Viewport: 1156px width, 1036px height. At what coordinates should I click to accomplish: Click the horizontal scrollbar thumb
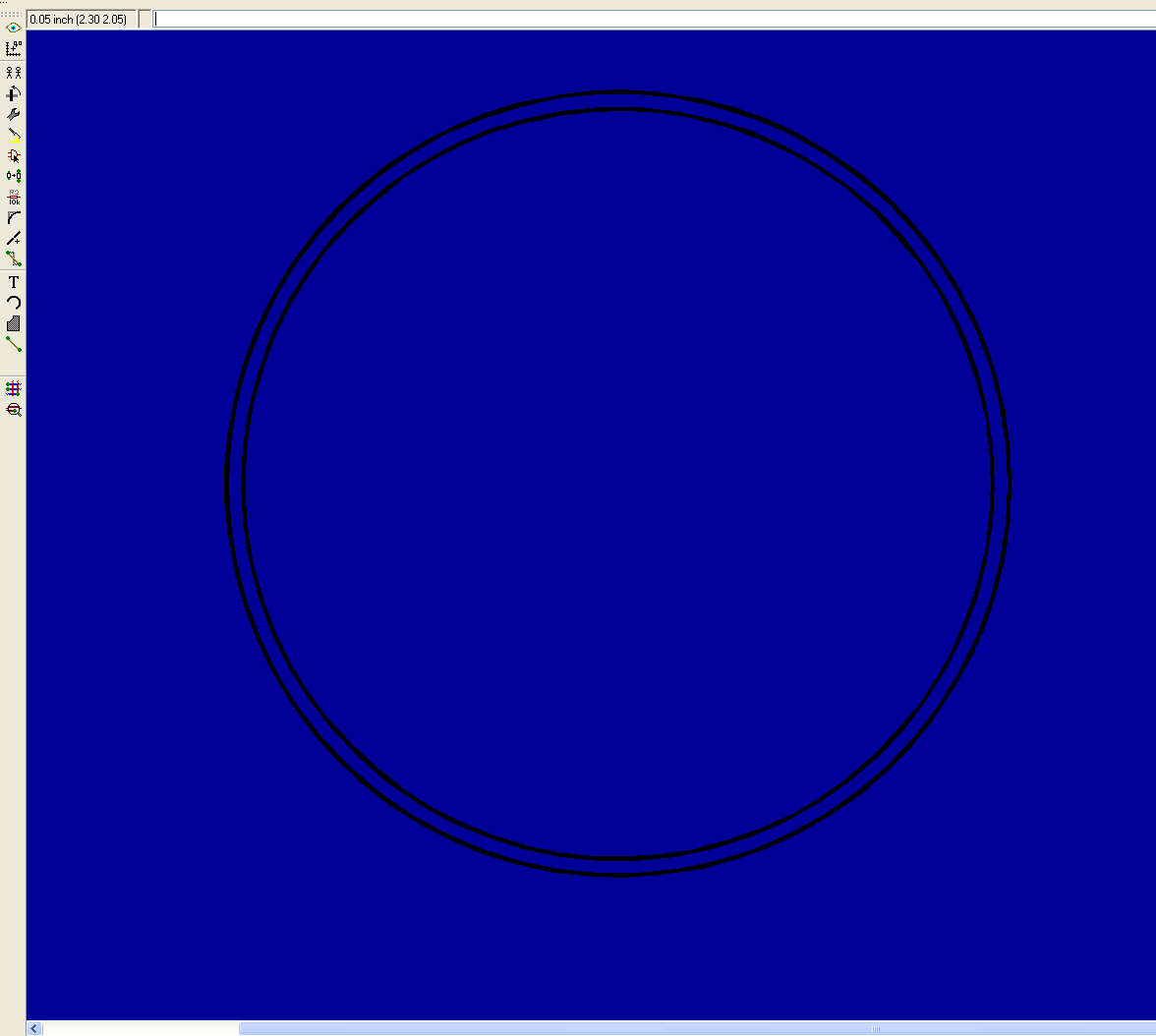(697, 1028)
